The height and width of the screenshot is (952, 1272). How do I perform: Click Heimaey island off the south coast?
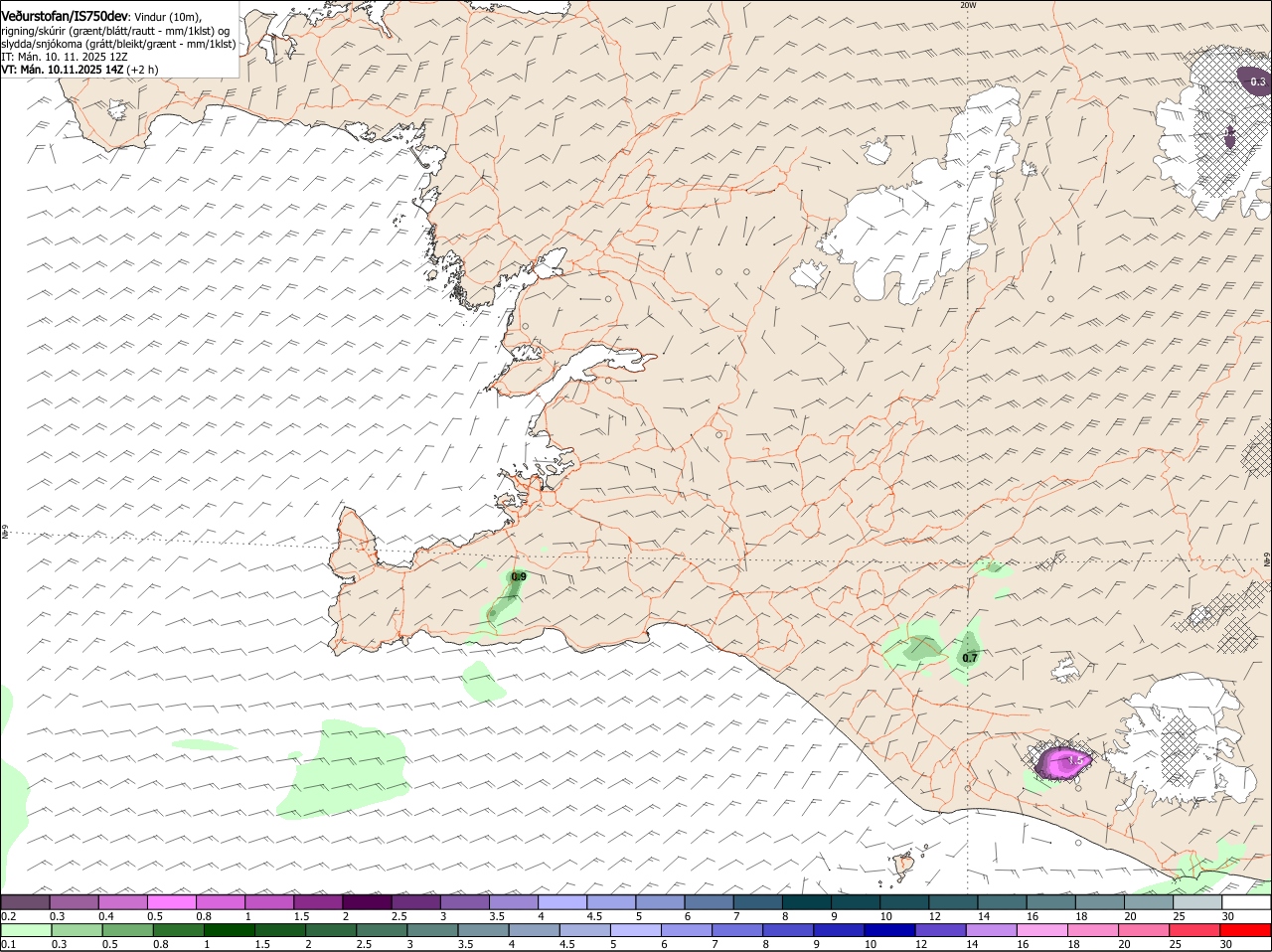point(904,866)
